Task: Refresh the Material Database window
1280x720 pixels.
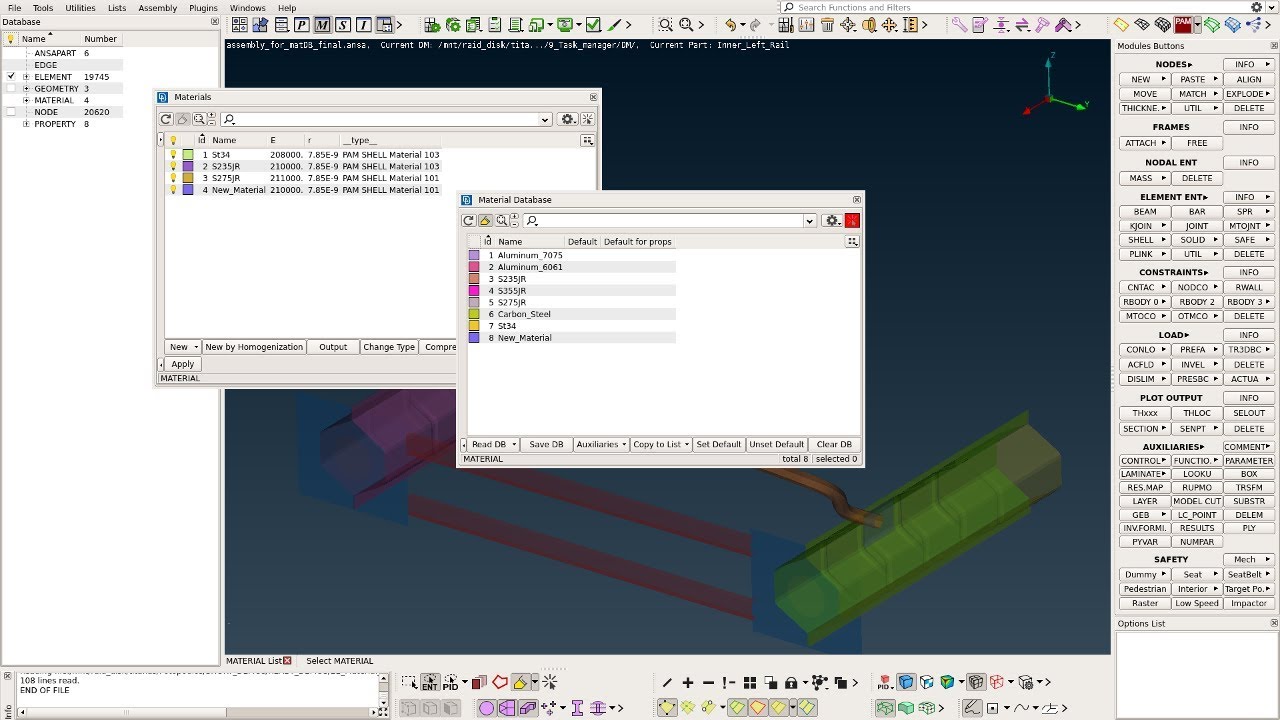Action: point(468,221)
